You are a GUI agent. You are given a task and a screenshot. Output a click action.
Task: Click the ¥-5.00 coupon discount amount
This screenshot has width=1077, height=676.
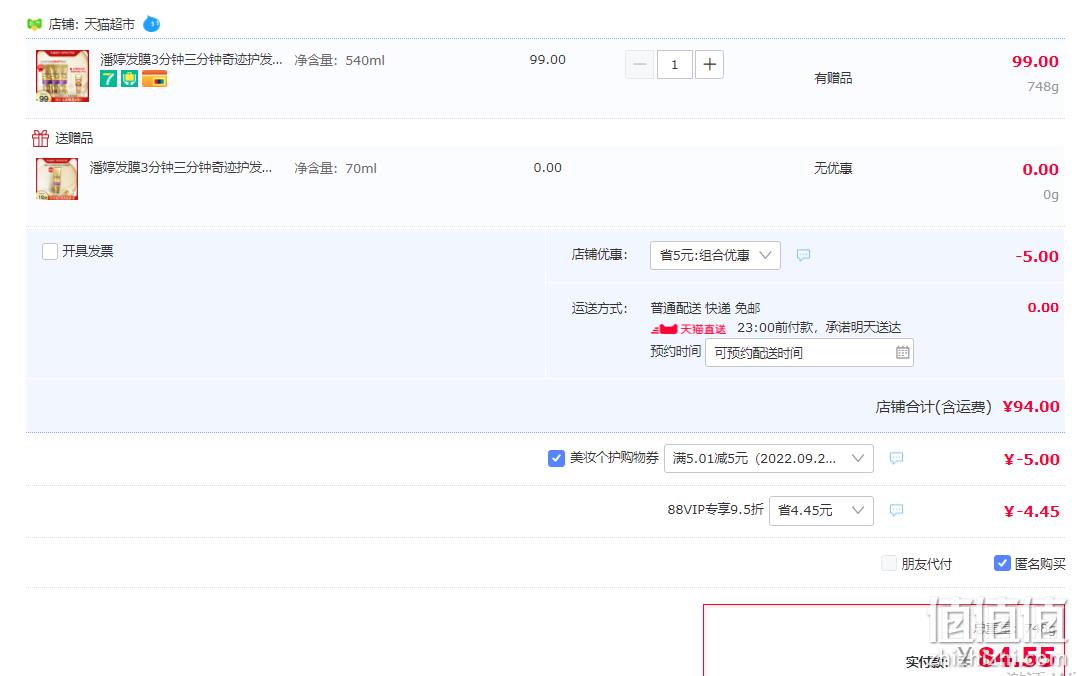click(x=1032, y=459)
